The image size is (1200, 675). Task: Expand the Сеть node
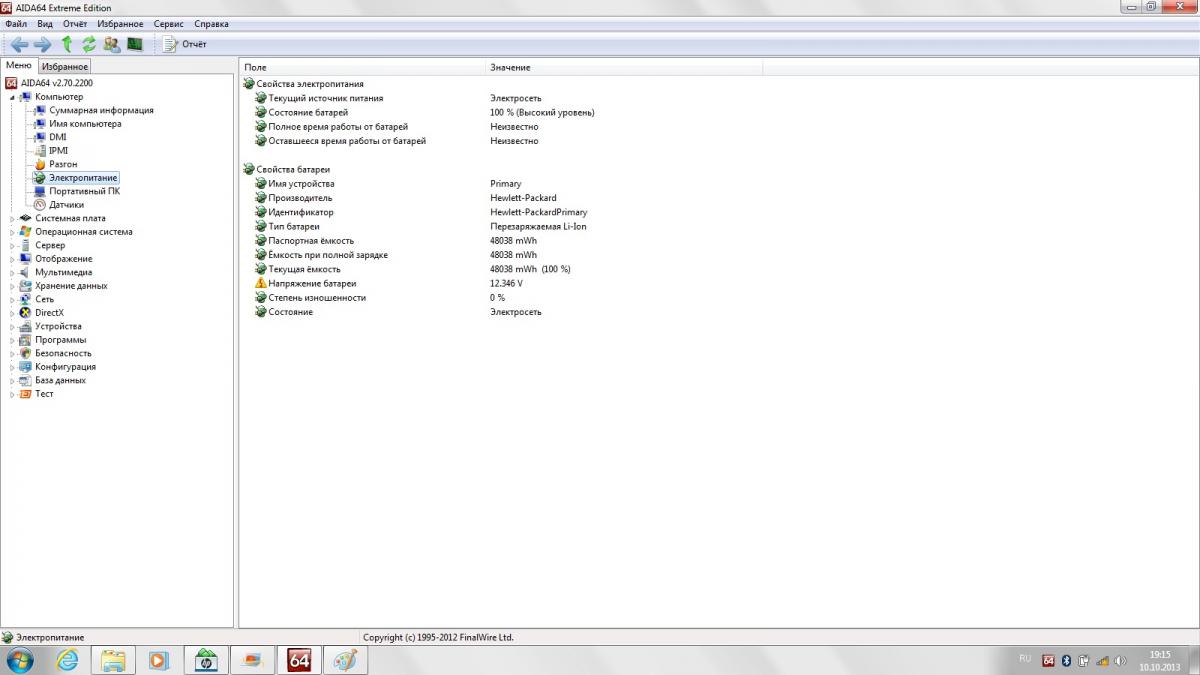[13, 299]
